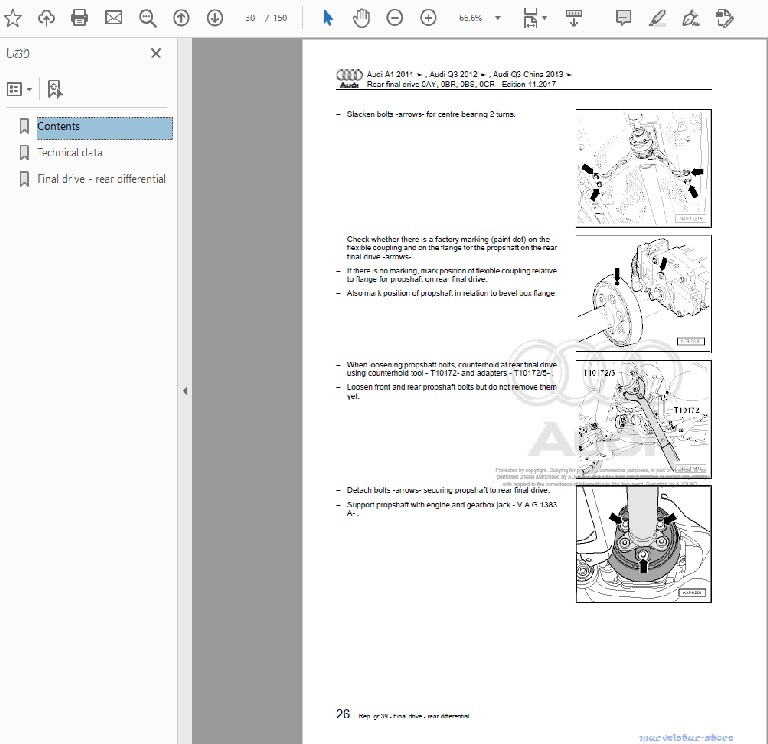Jump to Technical data bookmark
The width and height of the screenshot is (768, 744).
(69, 153)
